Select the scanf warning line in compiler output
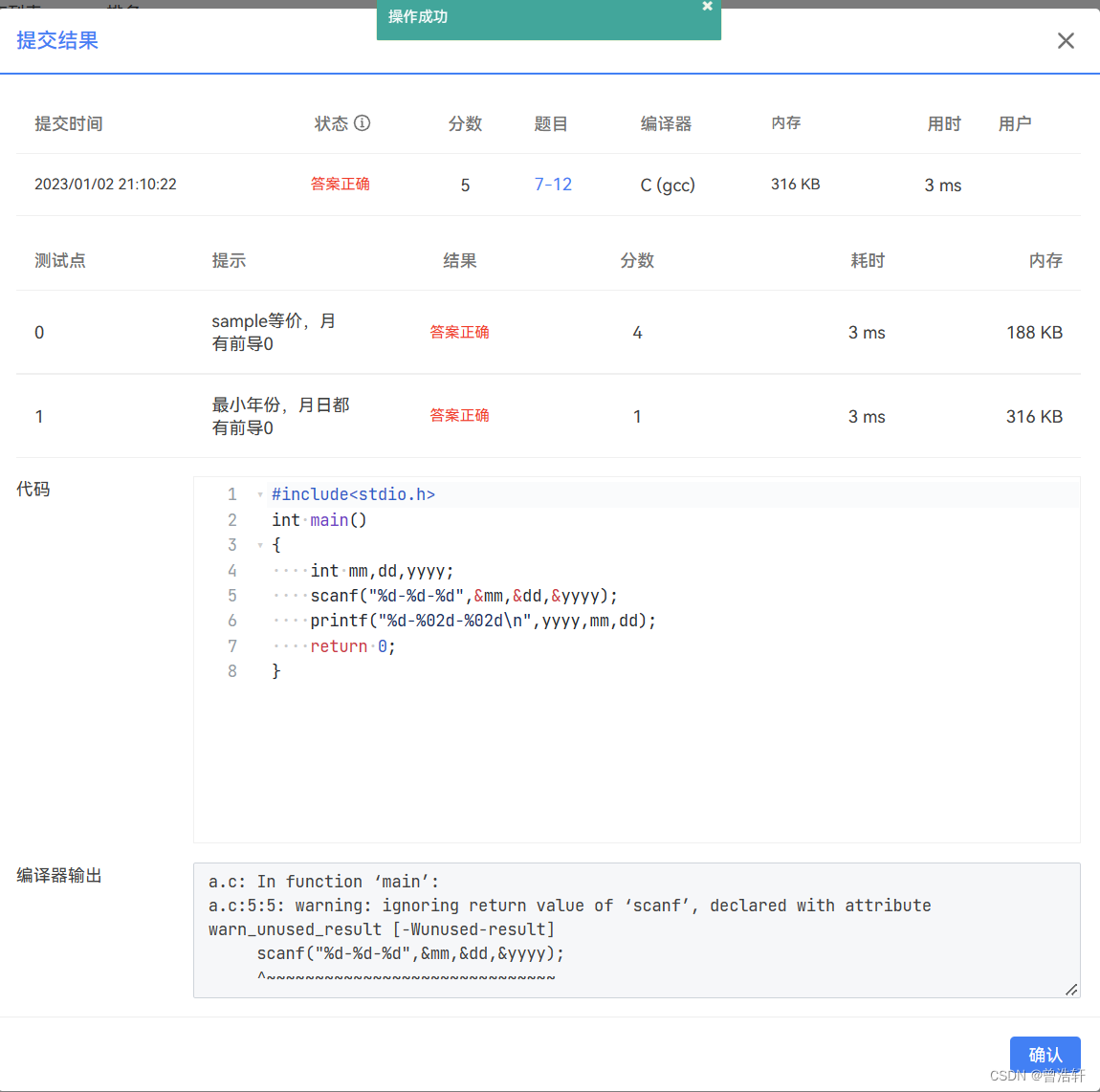 point(567,905)
